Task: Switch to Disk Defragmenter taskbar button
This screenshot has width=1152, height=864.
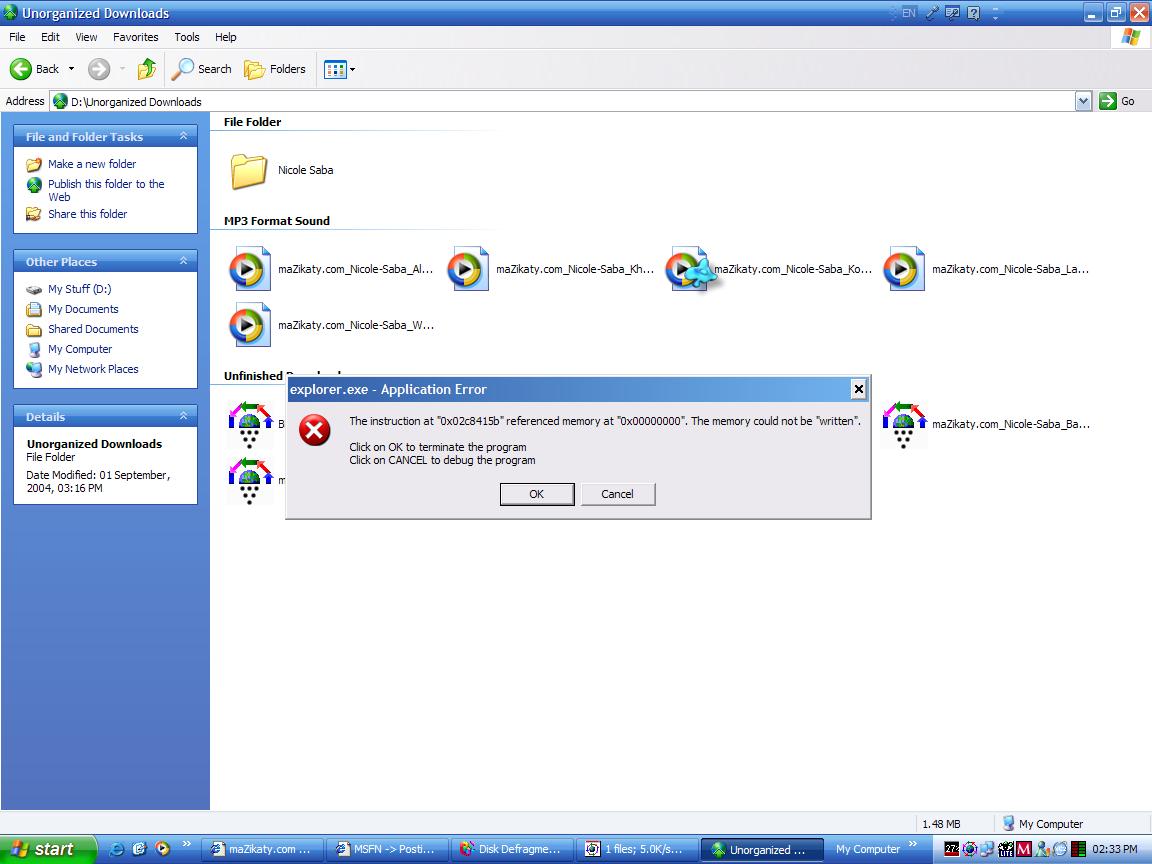Action: [511, 849]
